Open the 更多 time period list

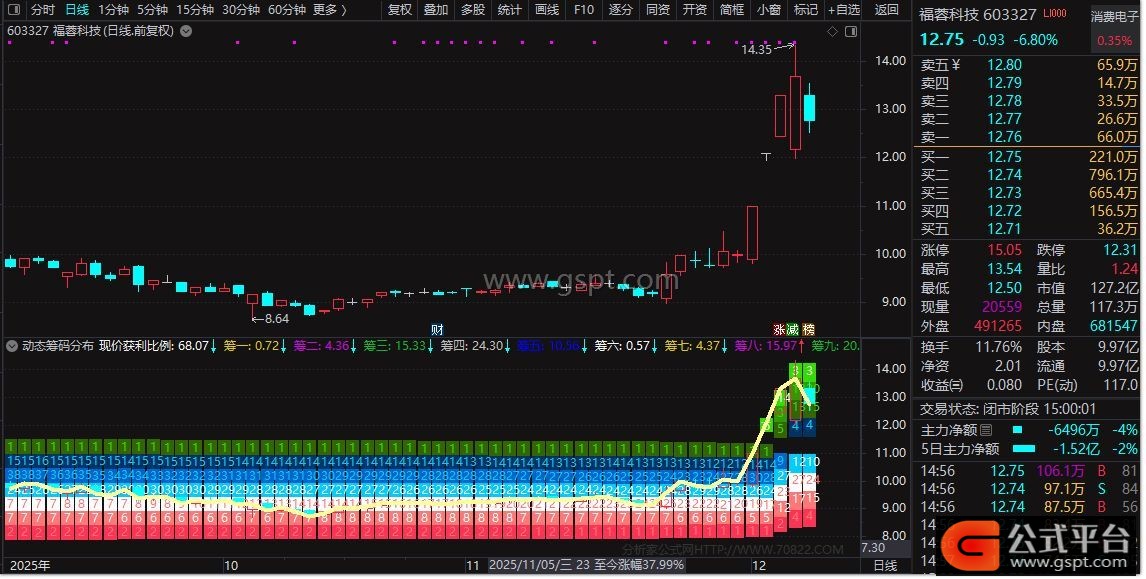click(329, 10)
